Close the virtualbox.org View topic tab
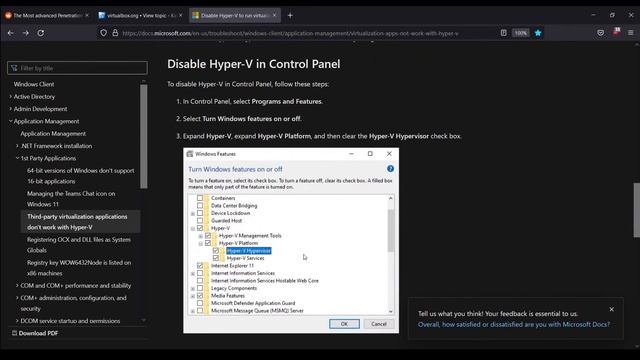 pyautogui.click(x=180, y=16)
